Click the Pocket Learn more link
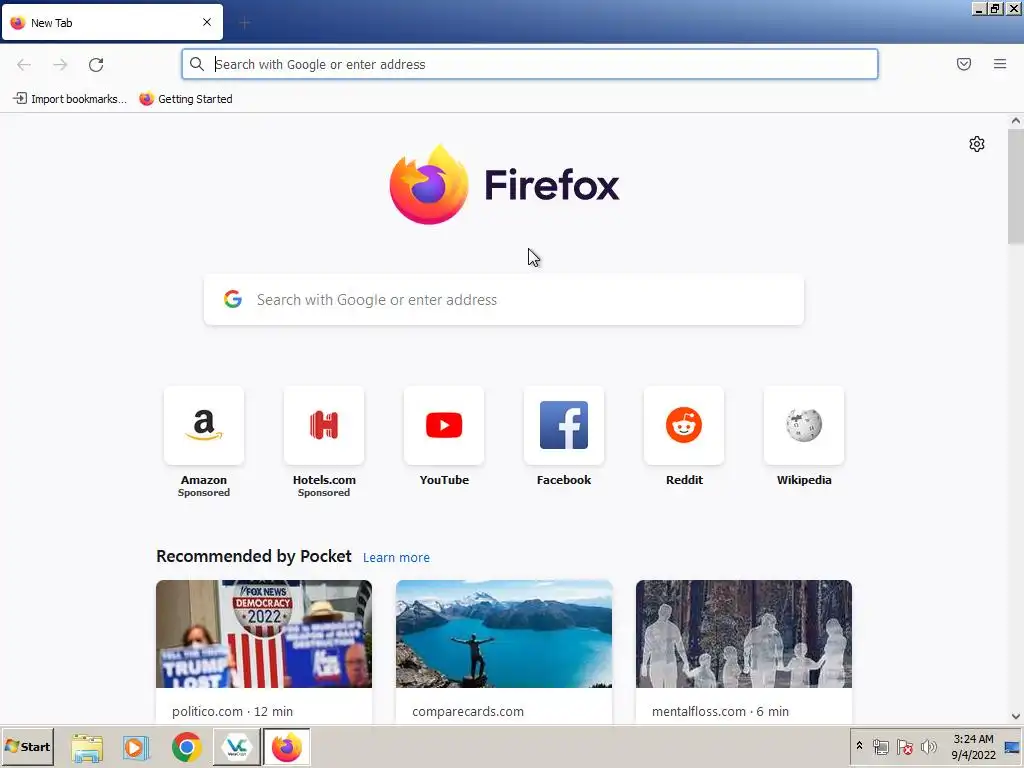The image size is (1024, 768). point(396,558)
